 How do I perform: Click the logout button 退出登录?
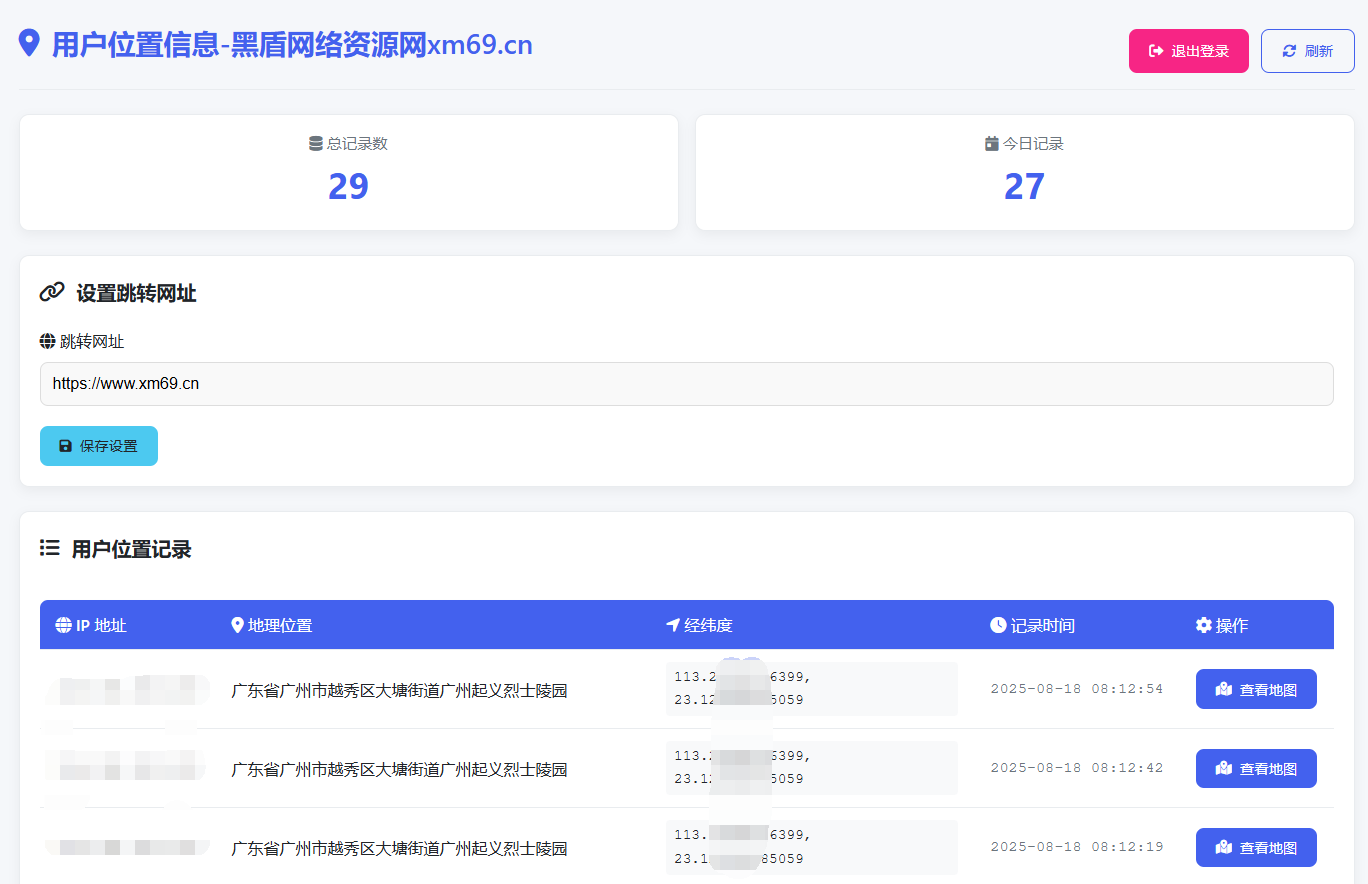(1189, 51)
